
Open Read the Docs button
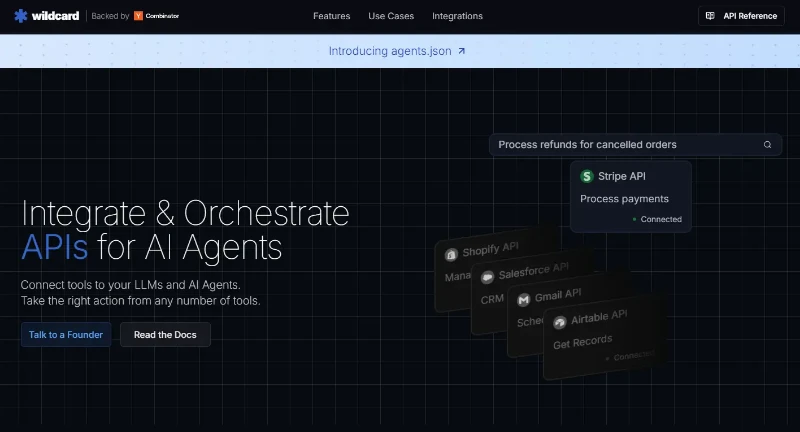click(x=165, y=335)
